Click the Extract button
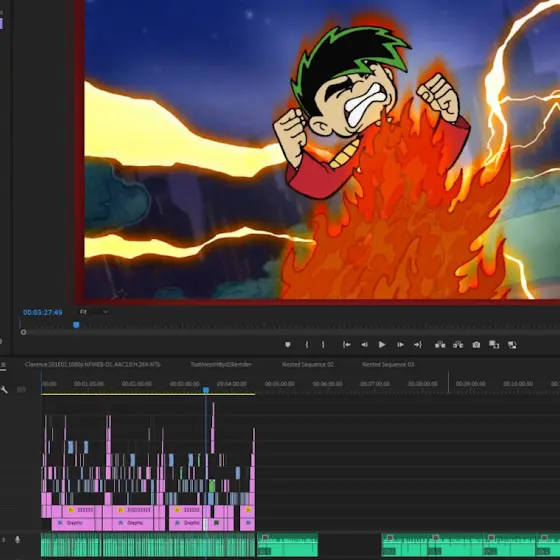560x560 pixels. pyautogui.click(x=458, y=345)
